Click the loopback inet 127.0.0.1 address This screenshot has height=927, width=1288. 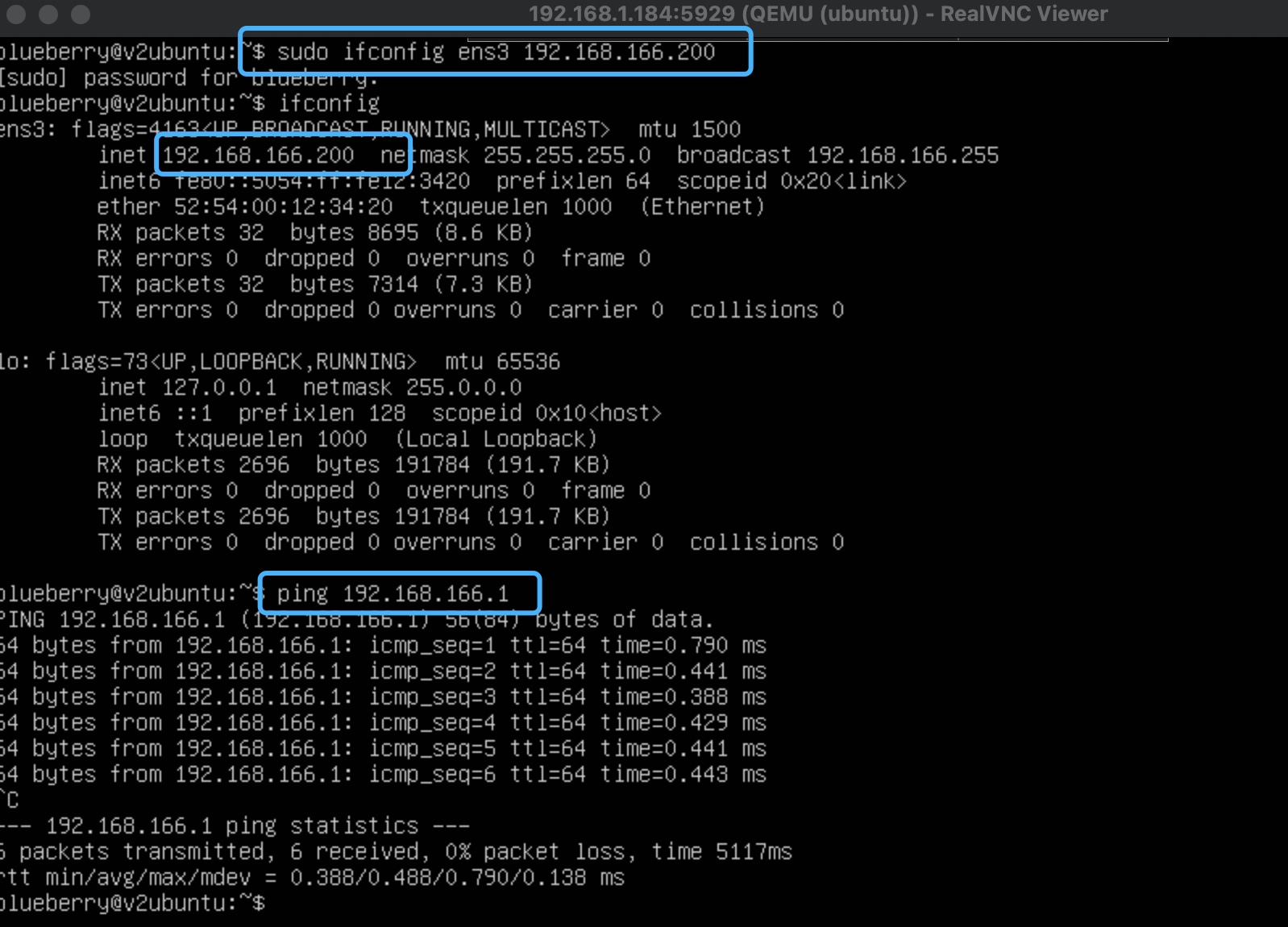219,388
